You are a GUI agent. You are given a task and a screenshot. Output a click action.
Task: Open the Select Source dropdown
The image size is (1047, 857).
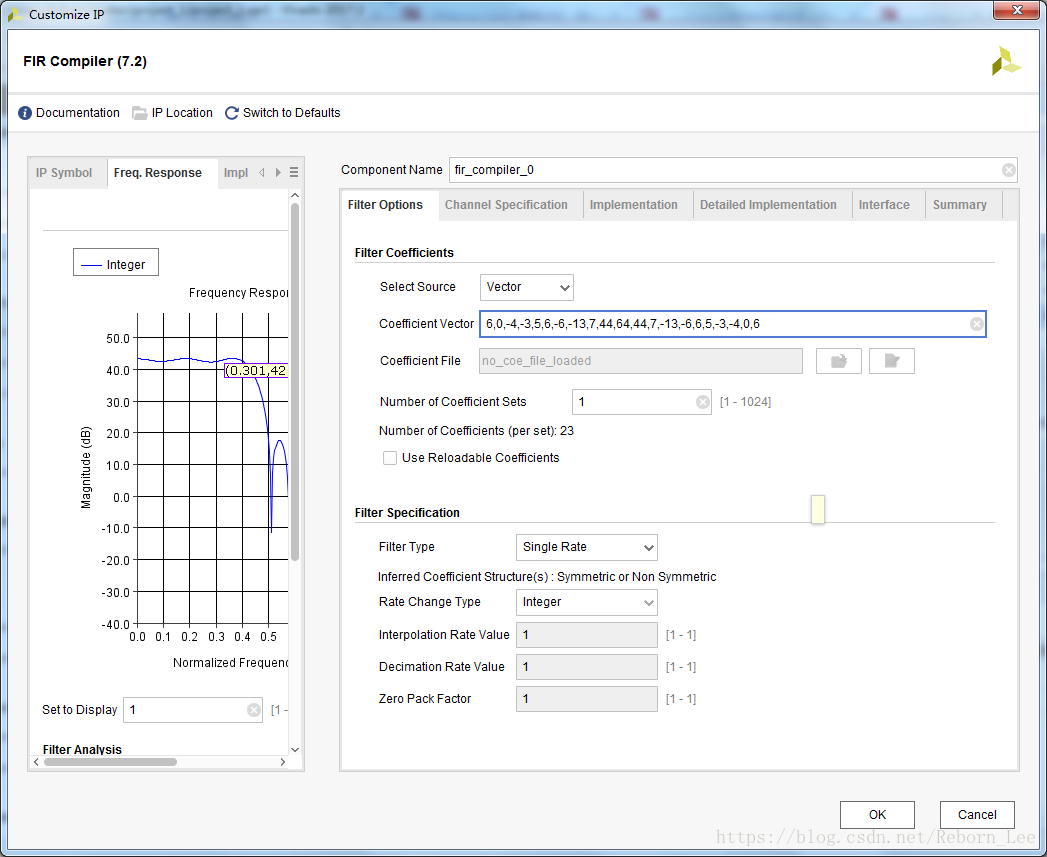tap(526, 287)
